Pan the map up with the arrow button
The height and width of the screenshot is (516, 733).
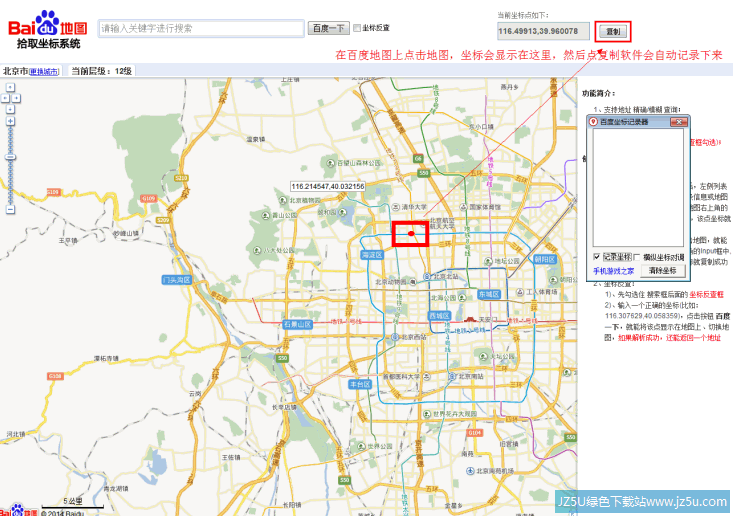click(x=10, y=87)
